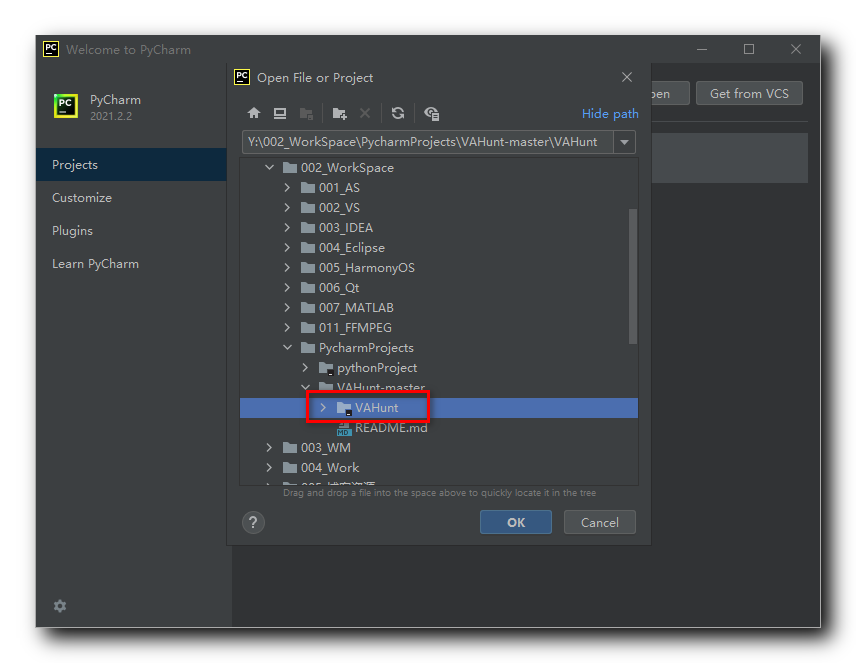Expand the VAHunt folder arrow
The height and width of the screenshot is (663, 856).
coord(323,407)
